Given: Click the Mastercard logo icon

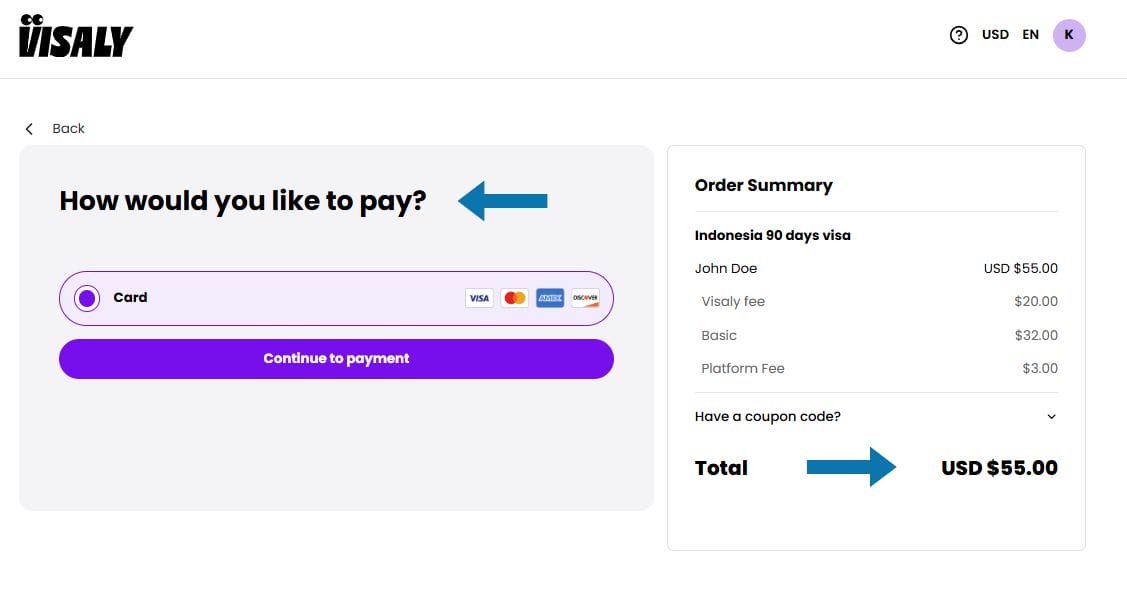Looking at the screenshot, I should (x=514, y=298).
